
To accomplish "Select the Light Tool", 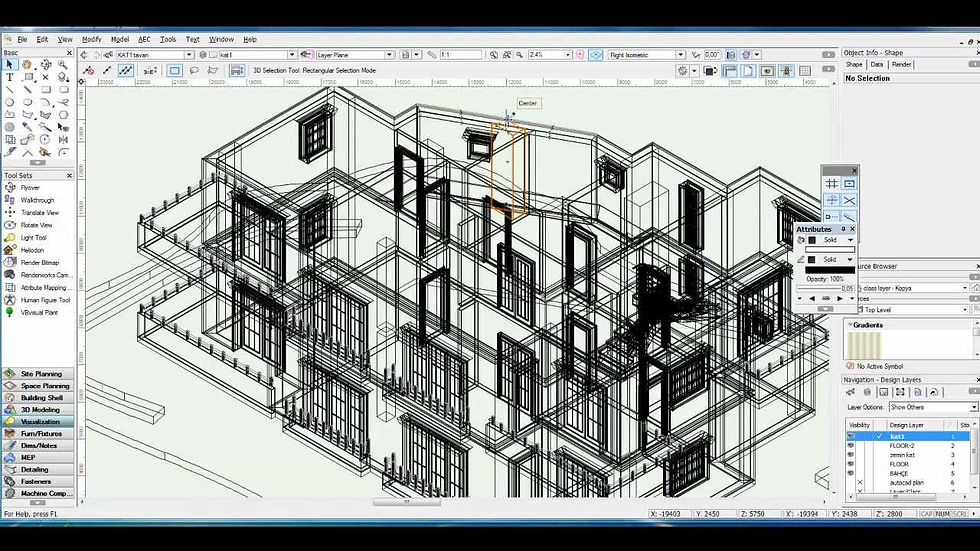I will [33, 237].
